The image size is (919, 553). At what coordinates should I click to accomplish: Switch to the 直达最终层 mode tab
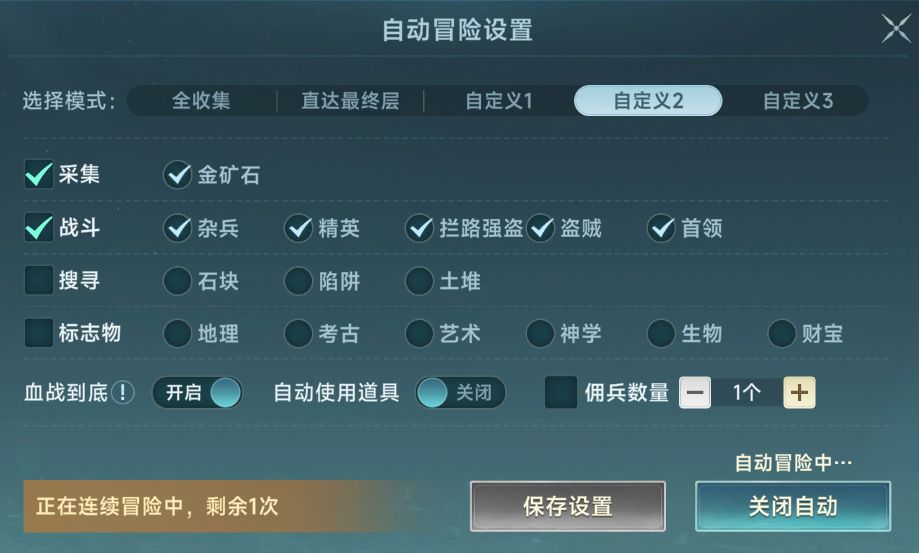pyautogui.click(x=350, y=101)
